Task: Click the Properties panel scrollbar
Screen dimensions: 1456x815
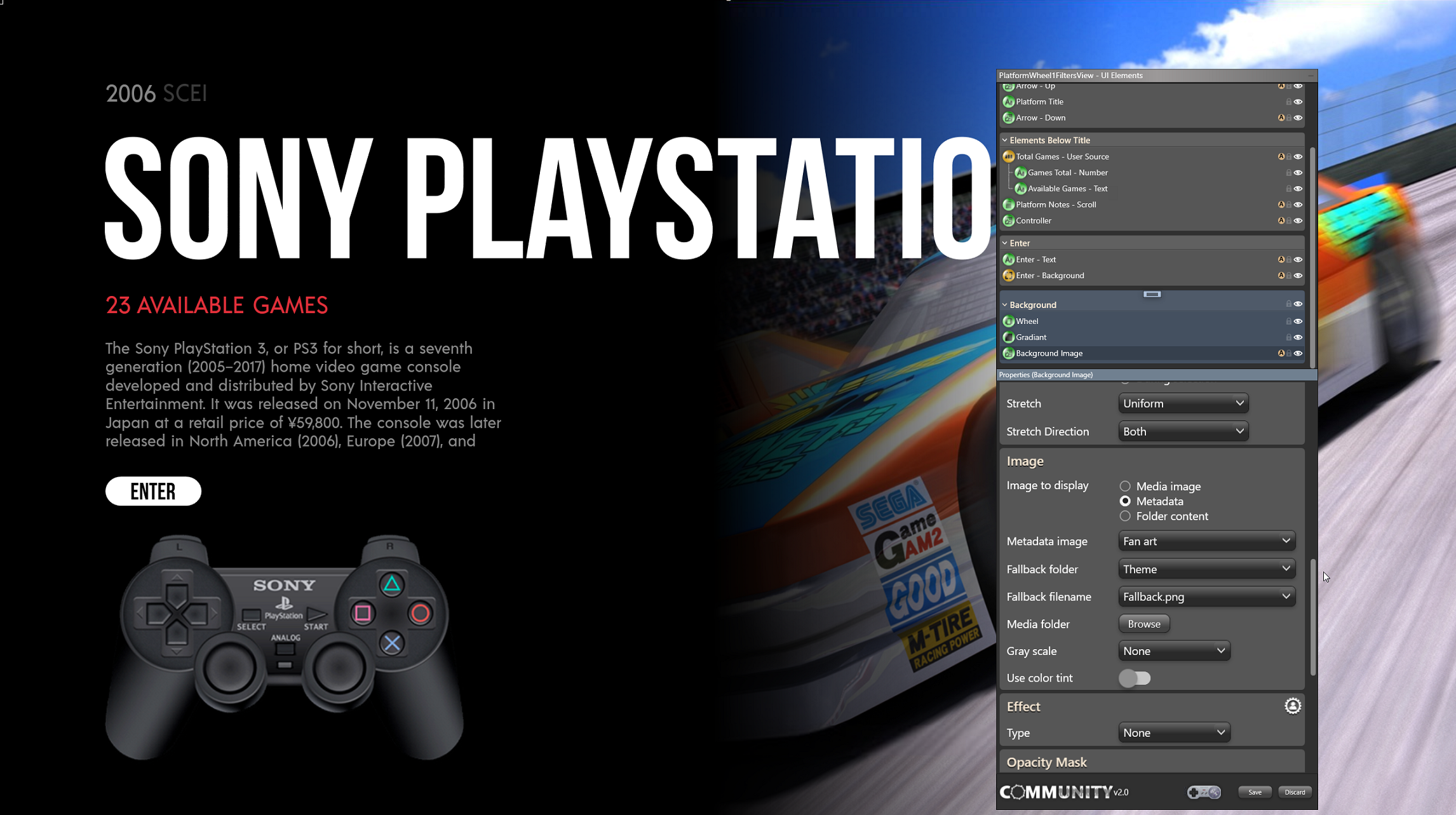Action: (1312, 617)
